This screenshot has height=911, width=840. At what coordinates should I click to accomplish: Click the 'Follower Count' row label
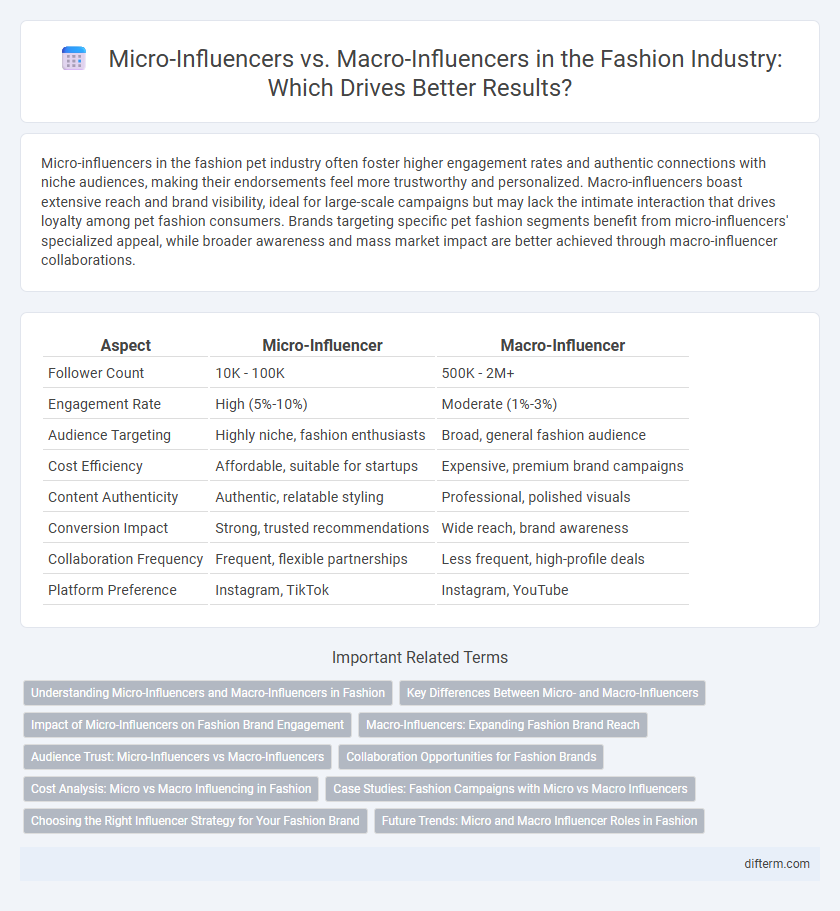click(x=96, y=373)
